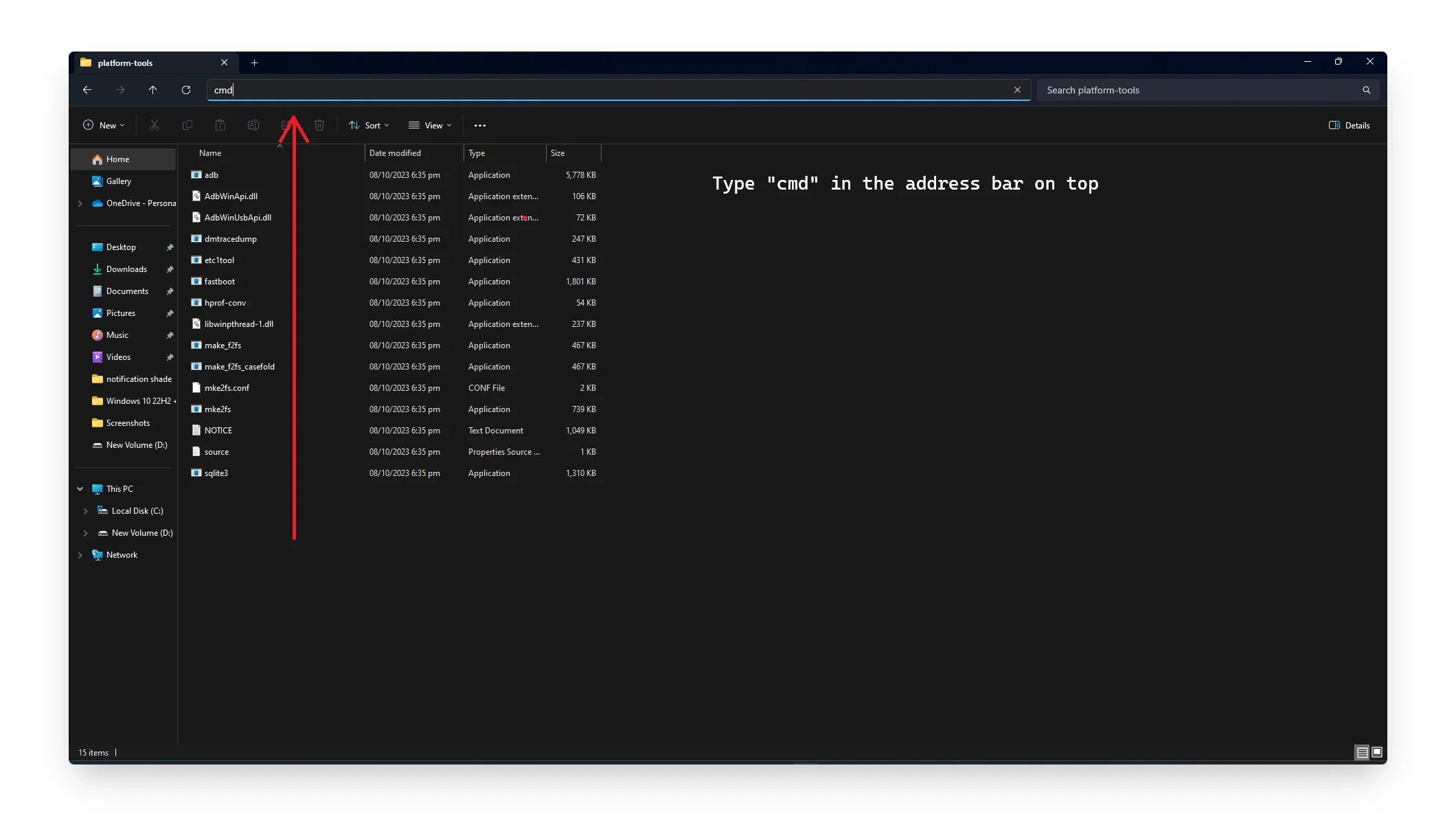Click the Paste clipboard icon in toolbar
Viewport: 1456px width, 816px height.
[x=220, y=125]
